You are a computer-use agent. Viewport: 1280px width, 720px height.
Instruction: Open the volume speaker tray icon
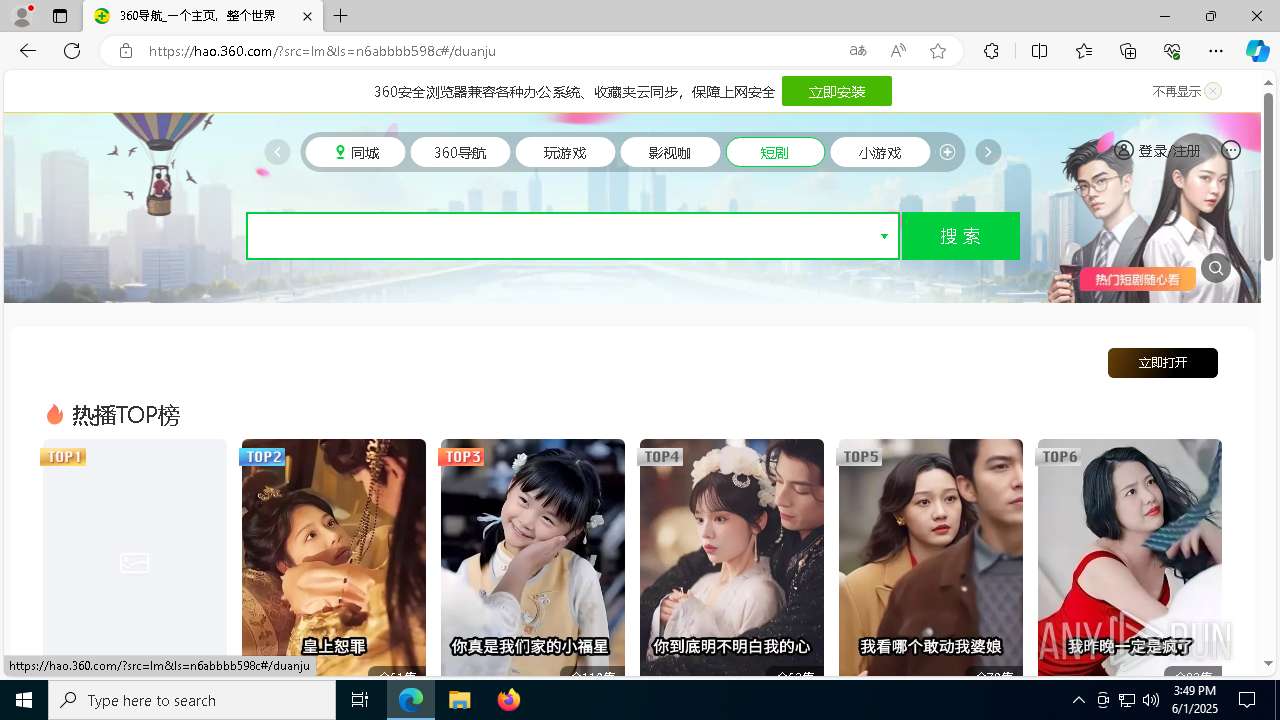1151,700
